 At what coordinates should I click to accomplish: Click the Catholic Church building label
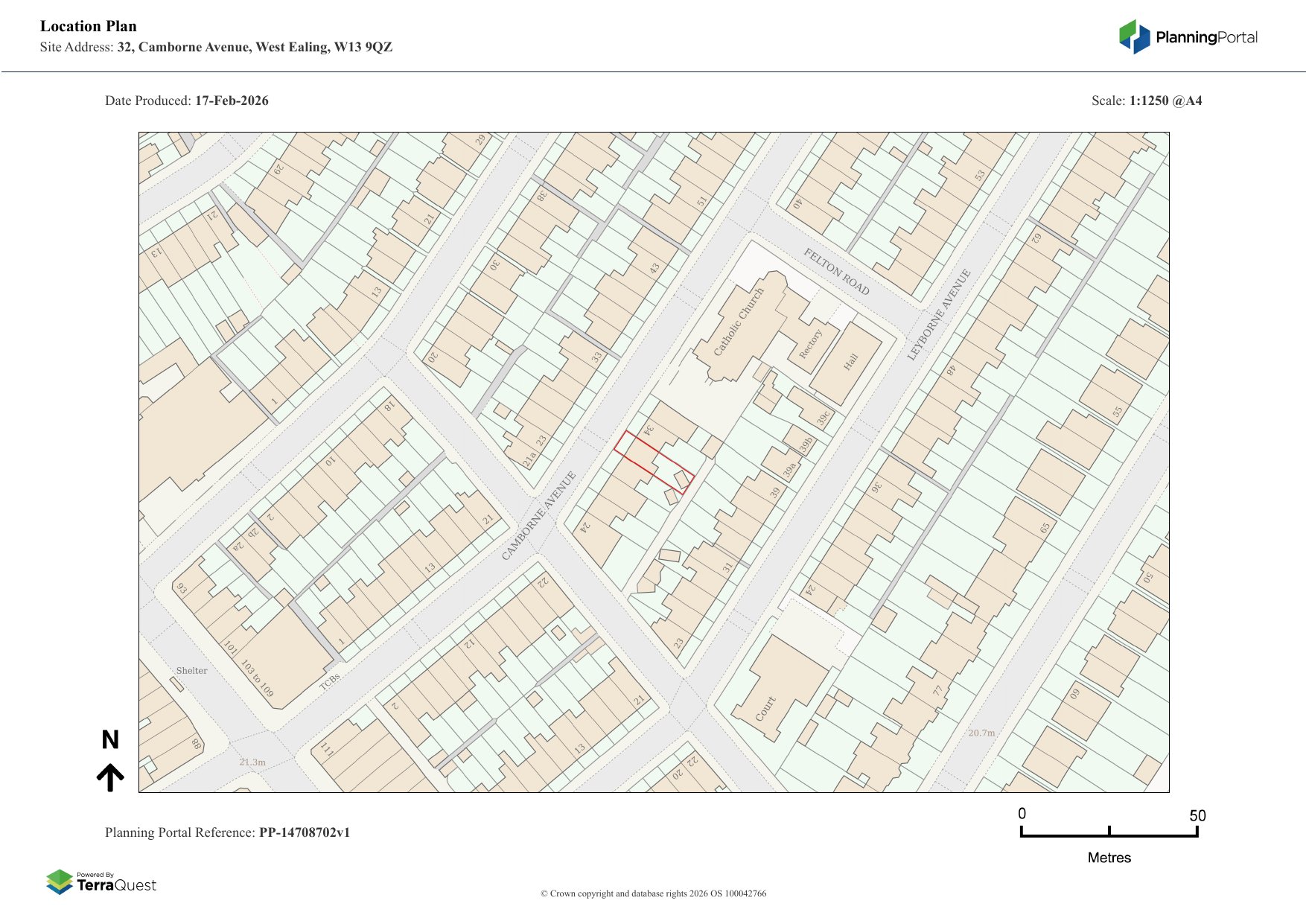739,322
